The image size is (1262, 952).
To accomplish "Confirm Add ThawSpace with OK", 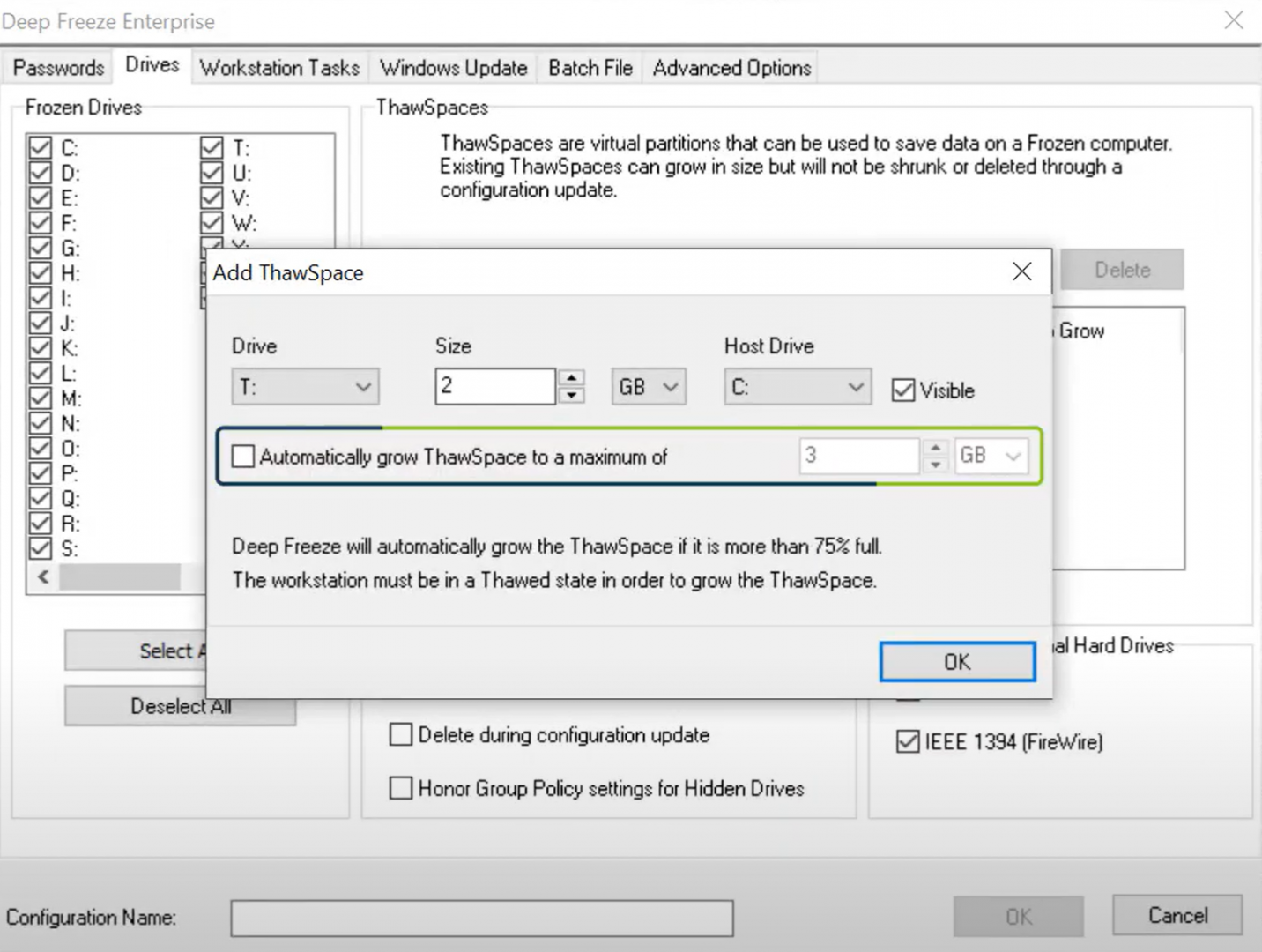I will click(x=957, y=661).
